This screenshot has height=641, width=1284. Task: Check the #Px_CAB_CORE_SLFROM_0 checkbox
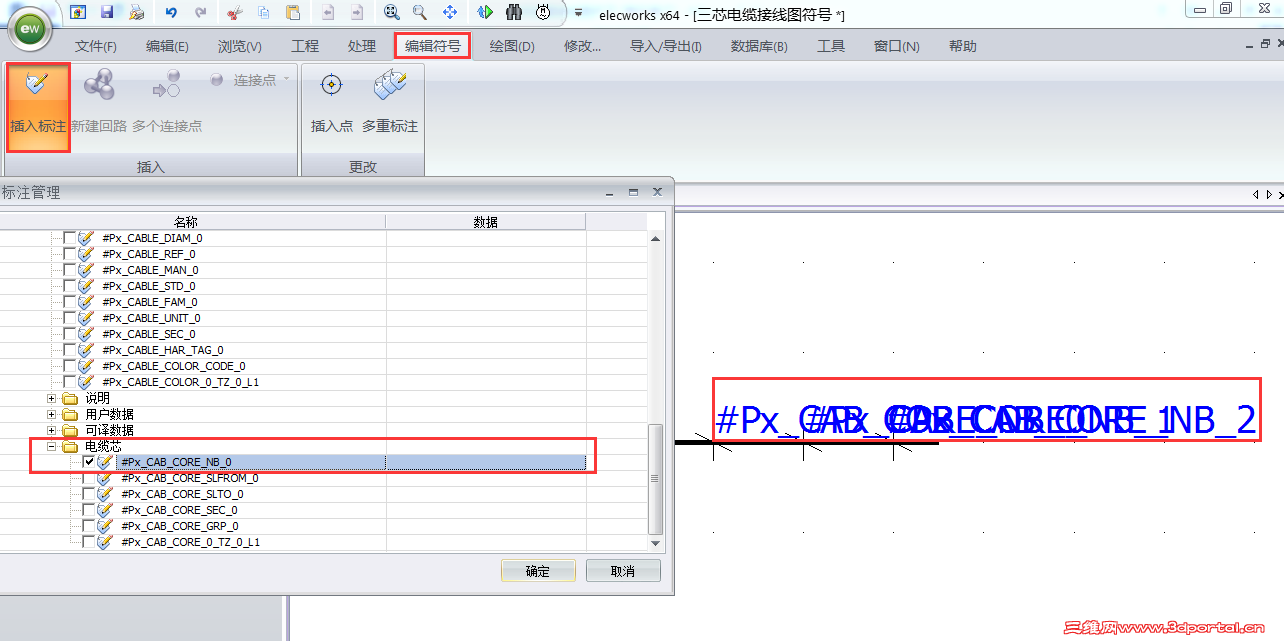[88, 478]
